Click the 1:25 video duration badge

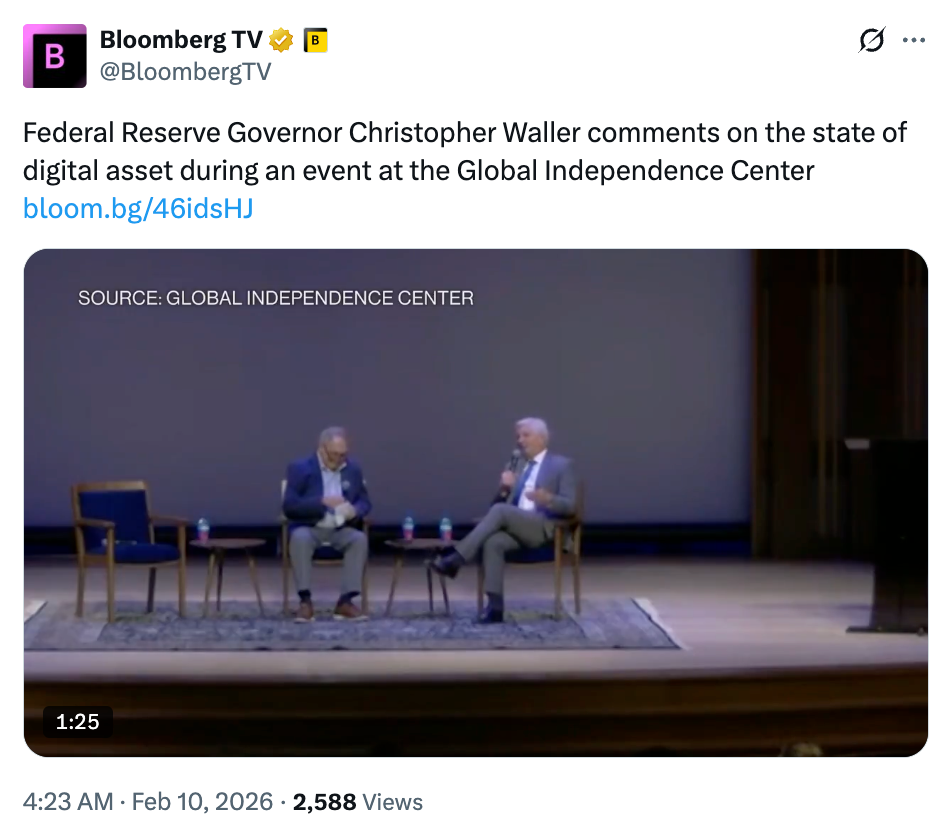click(x=78, y=721)
